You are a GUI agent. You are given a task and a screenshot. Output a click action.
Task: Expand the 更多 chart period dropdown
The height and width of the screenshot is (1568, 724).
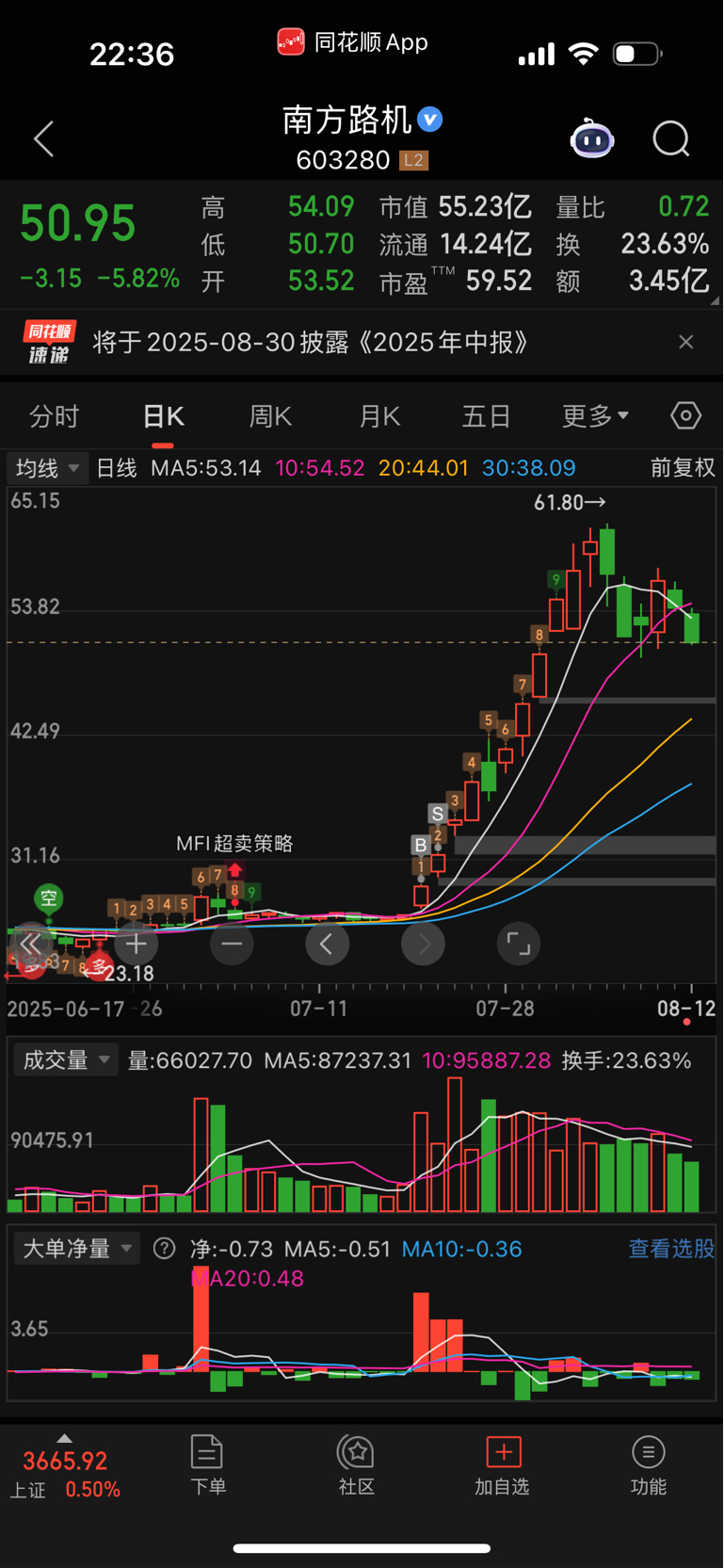click(x=595, y=415)
